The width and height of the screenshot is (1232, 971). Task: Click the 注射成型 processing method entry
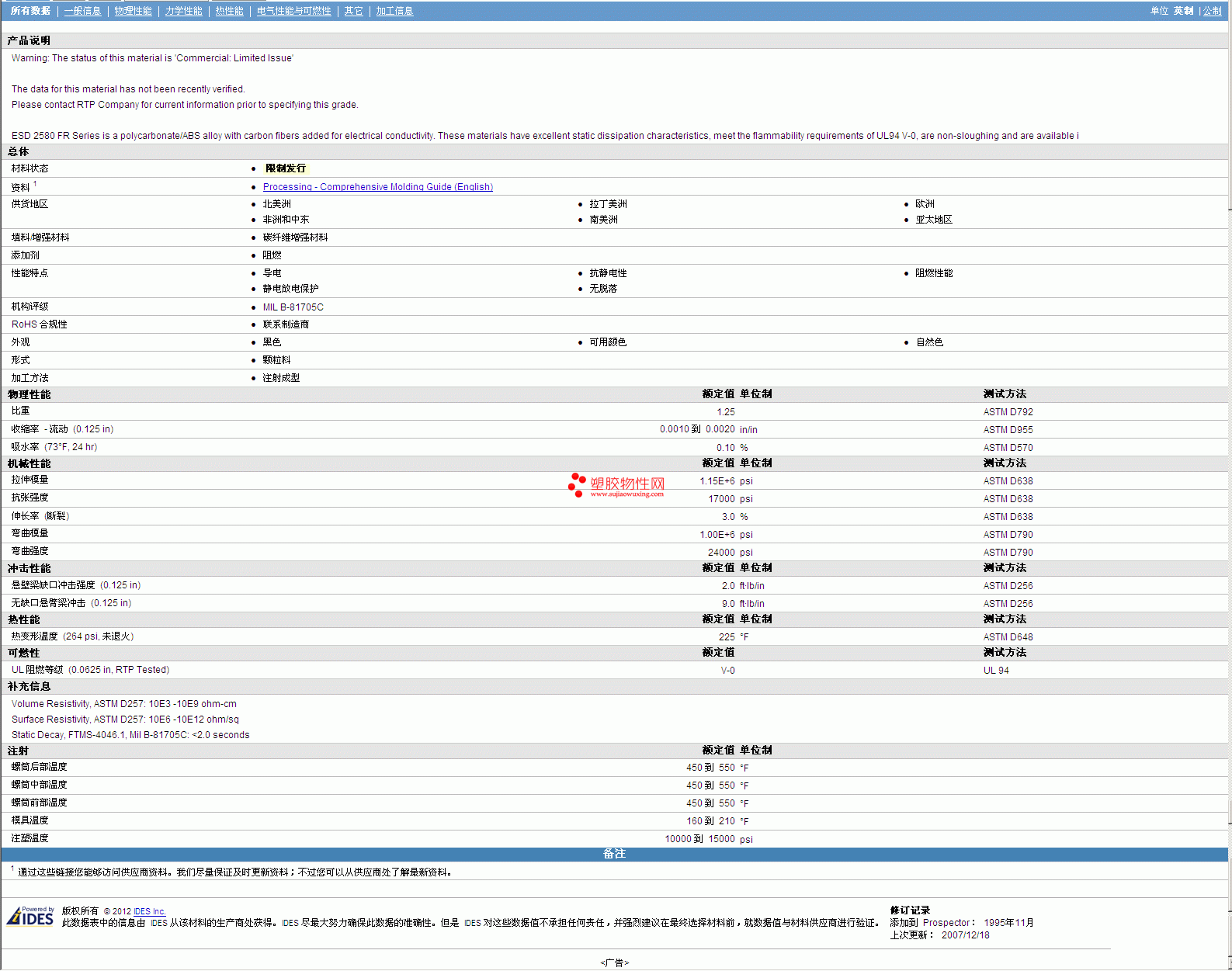[x=281, y=378]
